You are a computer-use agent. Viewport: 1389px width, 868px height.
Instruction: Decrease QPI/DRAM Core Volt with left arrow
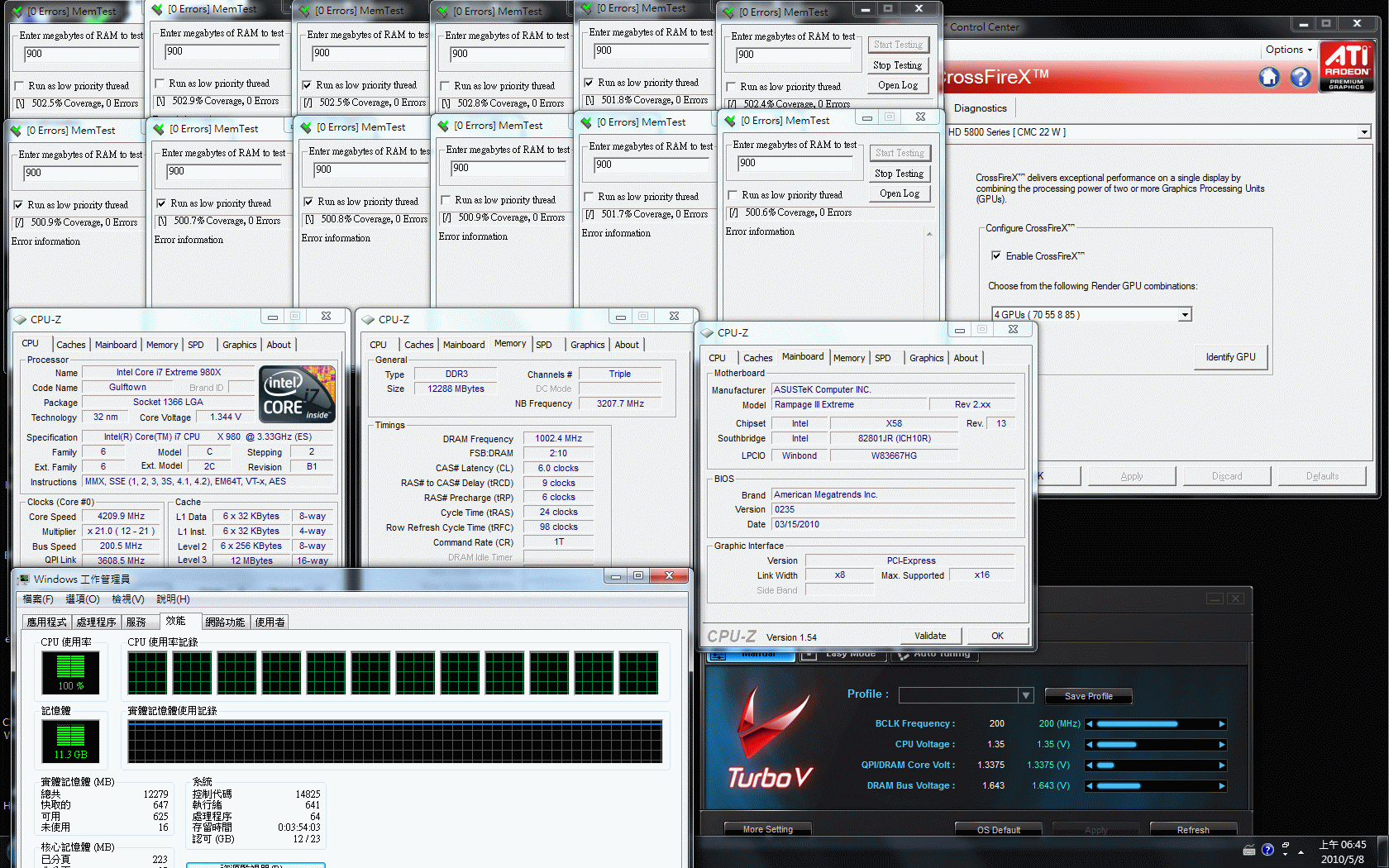coord(1090,765)
